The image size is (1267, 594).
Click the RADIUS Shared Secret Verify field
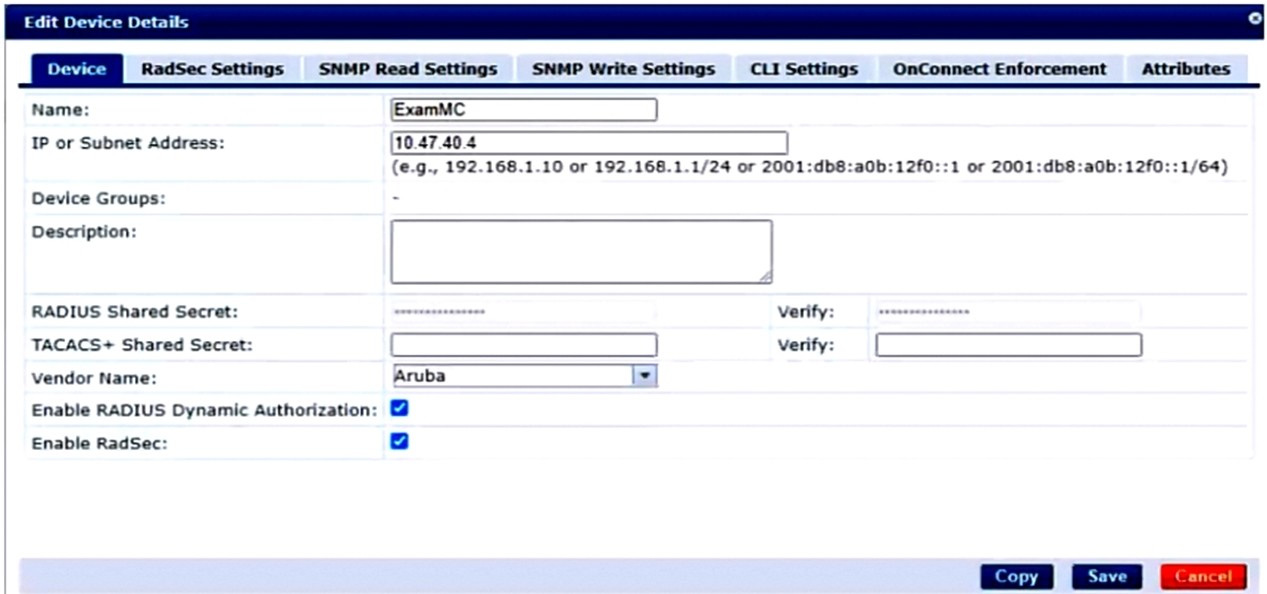point(1007,312)
